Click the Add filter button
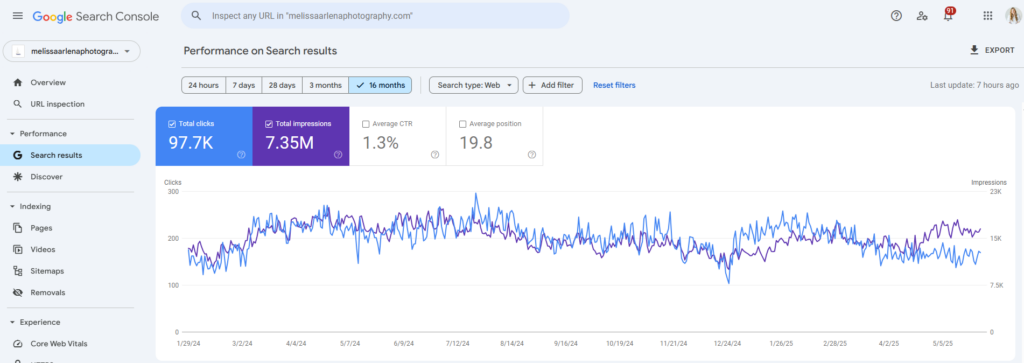Image resolution: width=1024 pixels, height=363 pixels. [552, 86]
